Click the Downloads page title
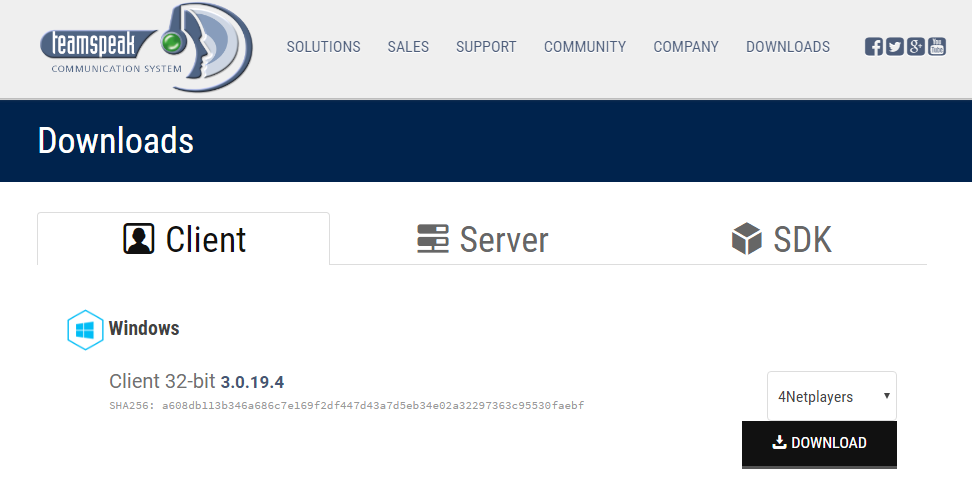The height and width of the screenshot is (483, 972). (116, 141)
